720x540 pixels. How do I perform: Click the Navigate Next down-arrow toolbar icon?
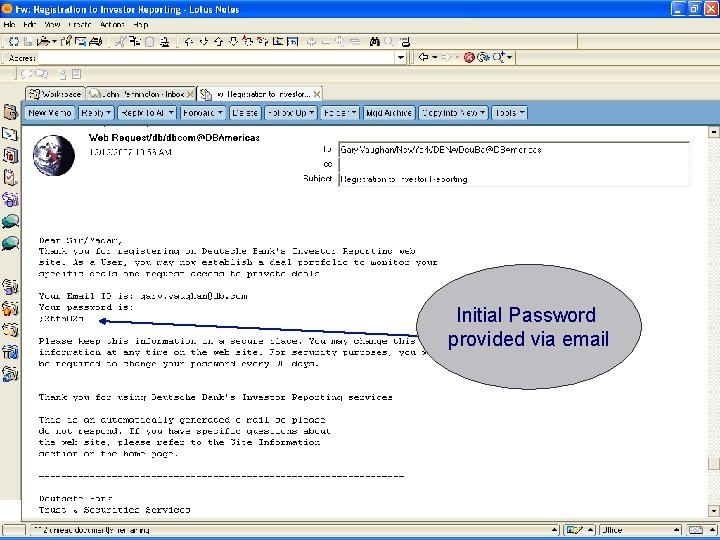233,42
